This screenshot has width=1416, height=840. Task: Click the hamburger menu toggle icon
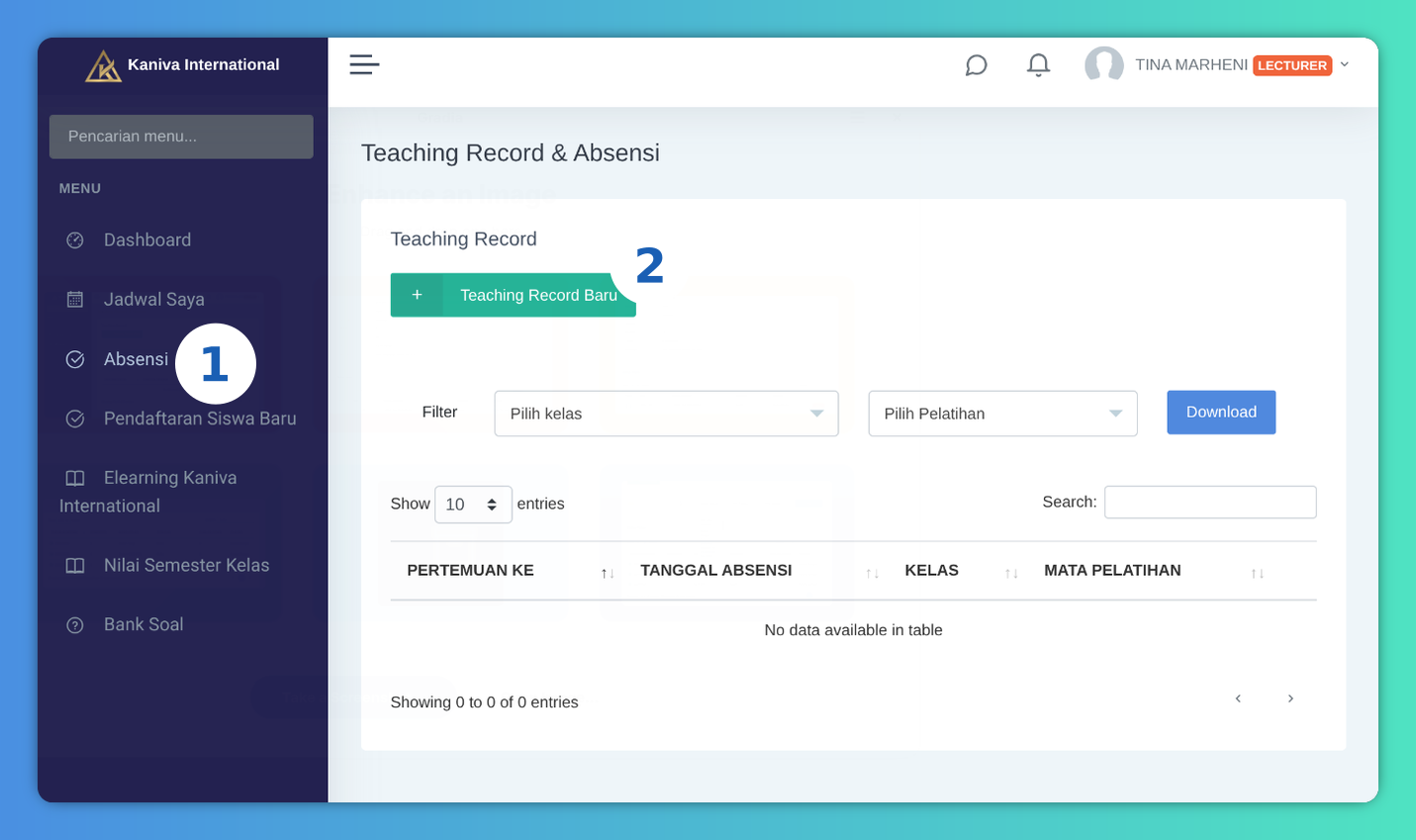tap(364, 65)
